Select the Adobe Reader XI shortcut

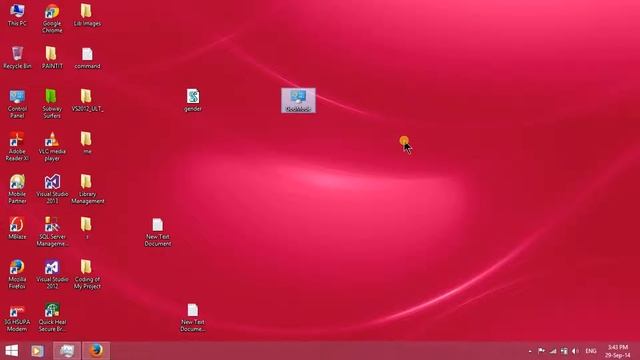(x=17, y=147)
